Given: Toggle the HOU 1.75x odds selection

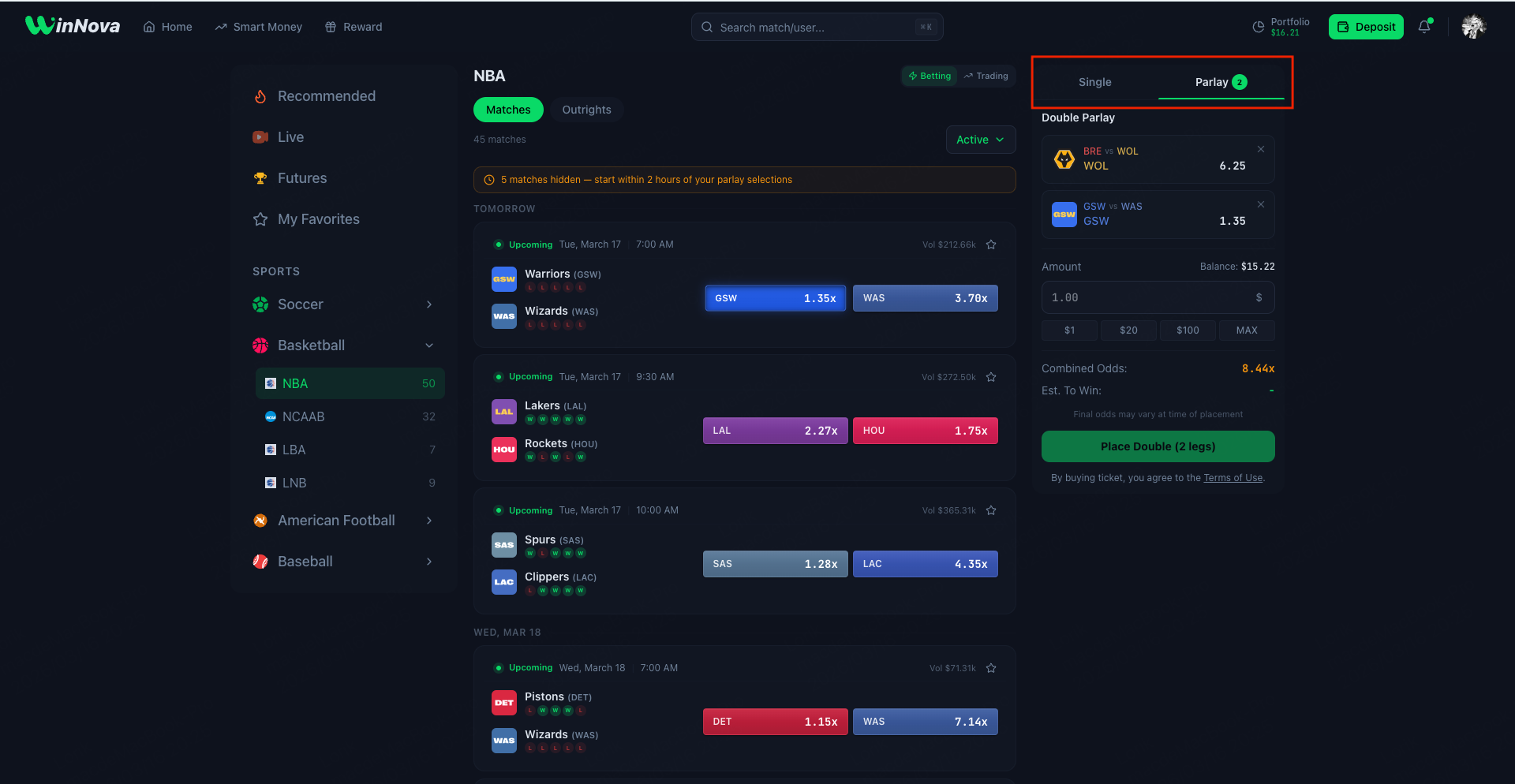Looking at the screenshot, I should click(x=925, y=431).
